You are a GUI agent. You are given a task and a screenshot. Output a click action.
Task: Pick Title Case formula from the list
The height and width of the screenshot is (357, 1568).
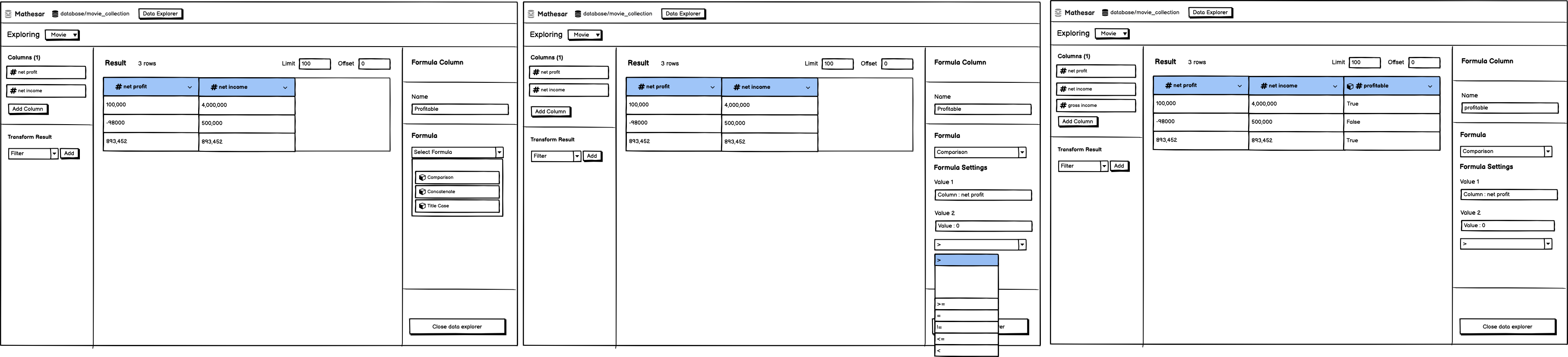tap(457, 206)
